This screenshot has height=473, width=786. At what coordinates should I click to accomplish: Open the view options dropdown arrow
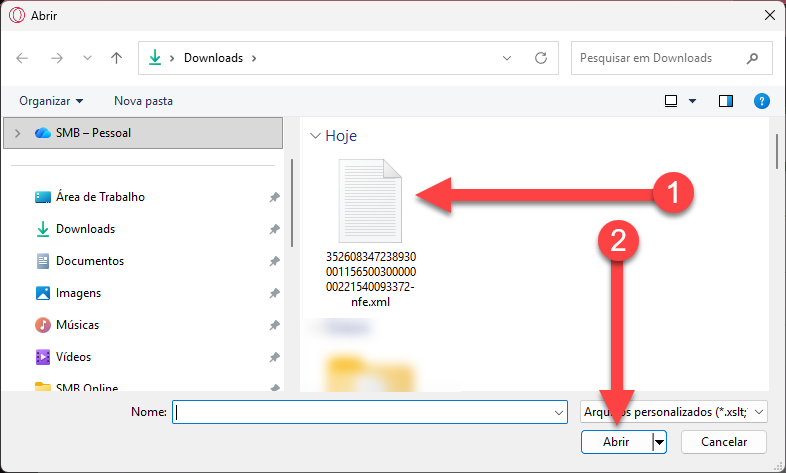pyautogui.click(x=692, y=101)
